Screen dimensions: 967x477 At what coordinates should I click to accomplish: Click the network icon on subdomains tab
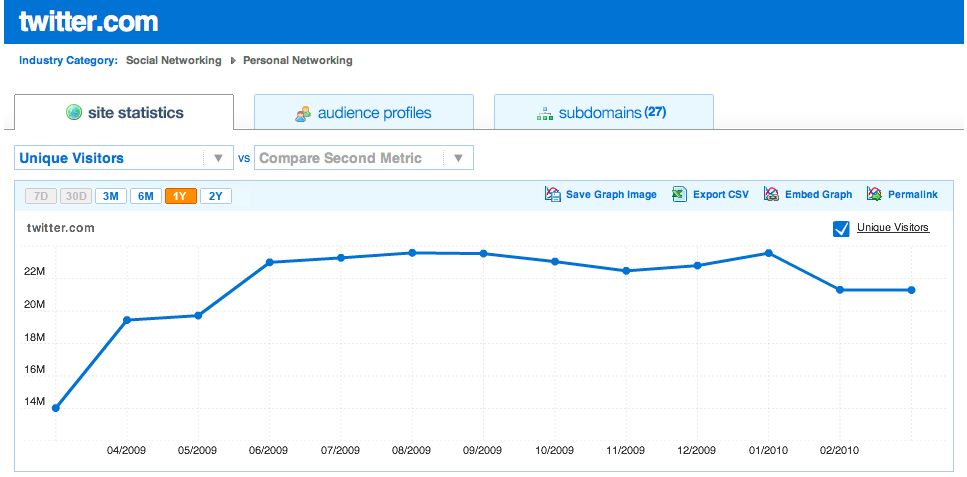tap(545, 114)
